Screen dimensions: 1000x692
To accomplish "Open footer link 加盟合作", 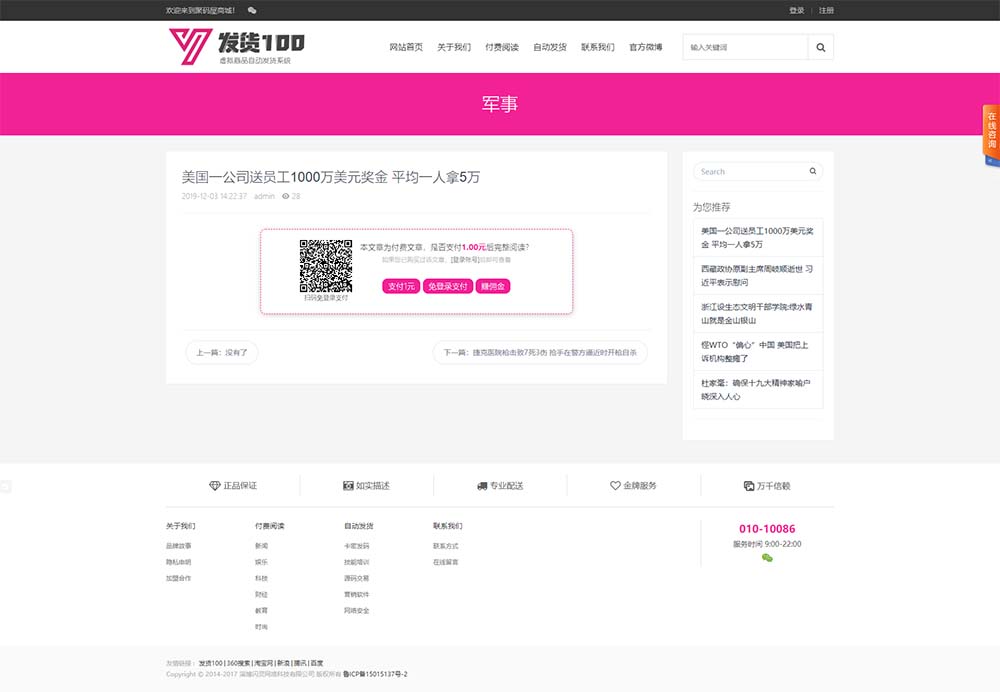I will [x=179, y=578].
